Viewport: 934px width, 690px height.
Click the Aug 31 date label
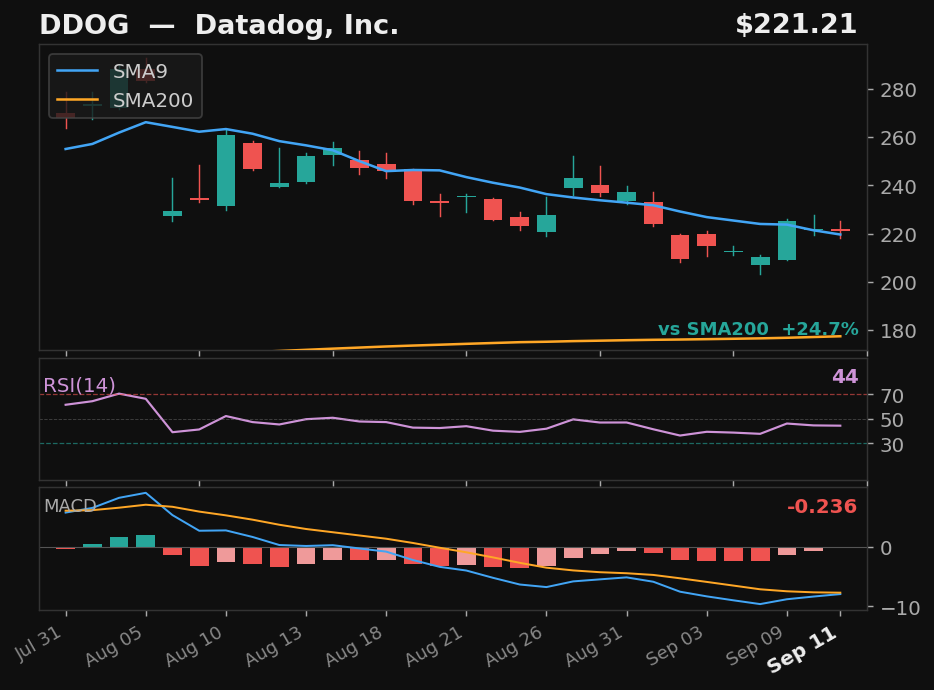tap(596, 646)
